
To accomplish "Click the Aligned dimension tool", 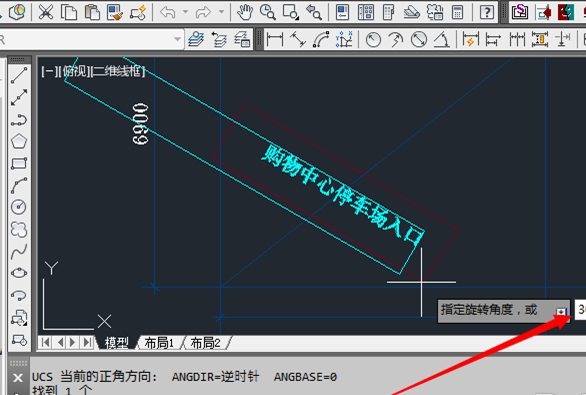I will pyautogui.click(x=298, y=39).
